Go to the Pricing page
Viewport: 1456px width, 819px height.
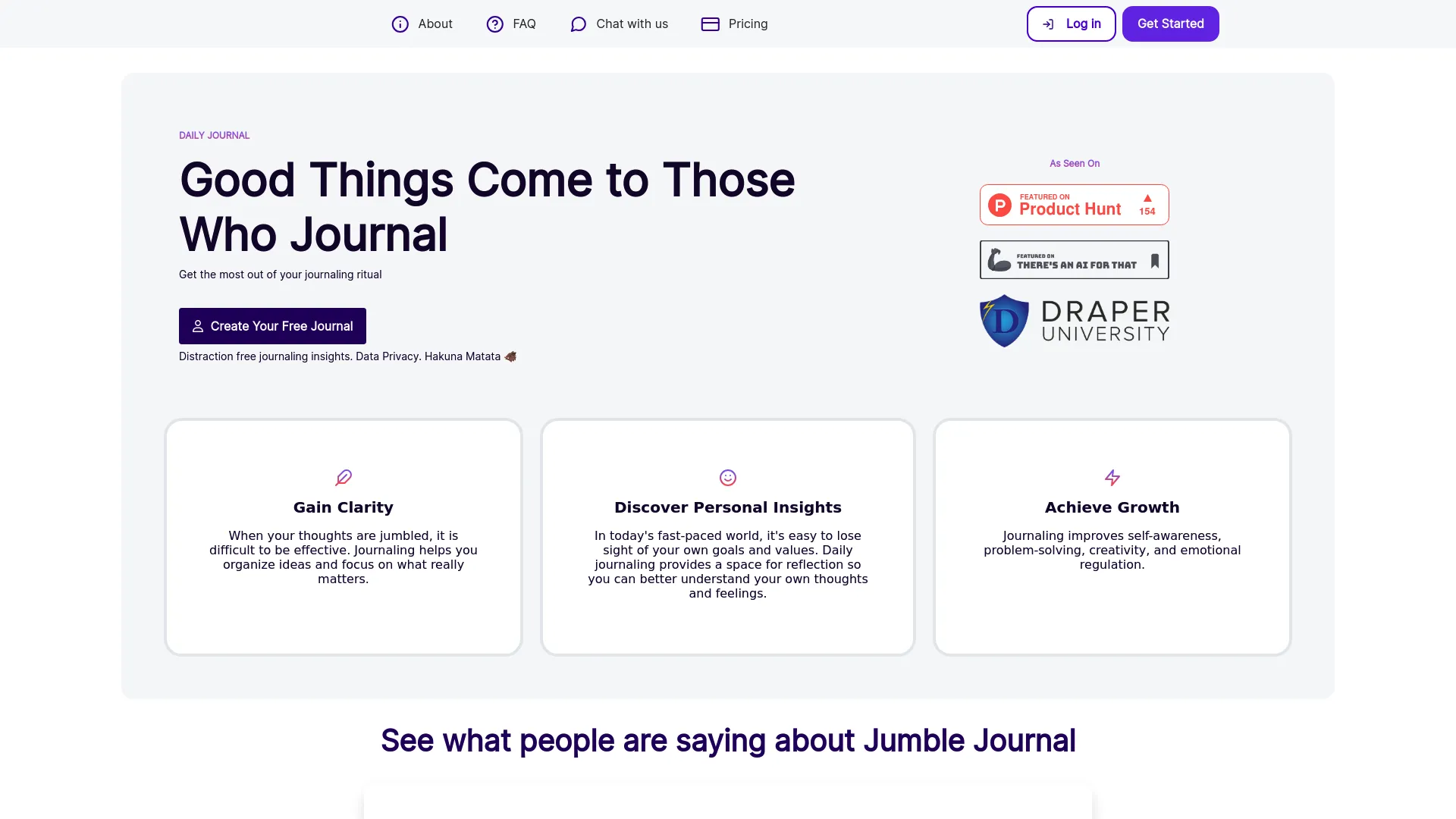pos(734,24)
